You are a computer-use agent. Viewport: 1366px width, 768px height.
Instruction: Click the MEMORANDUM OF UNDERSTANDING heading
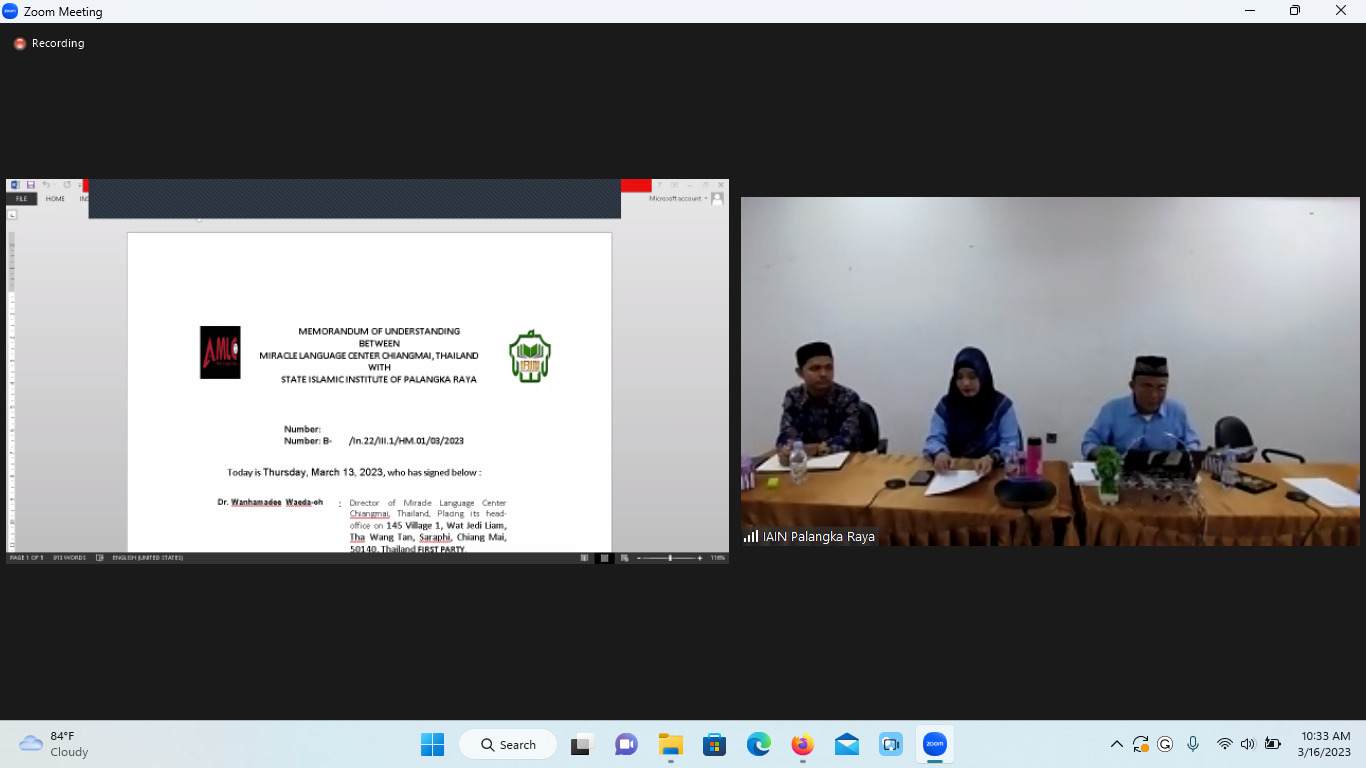point(379,331)
